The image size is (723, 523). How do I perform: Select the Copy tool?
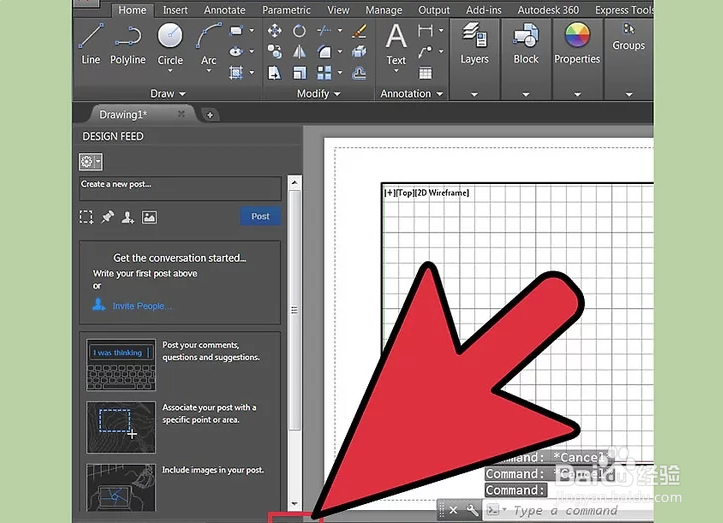[x=274, y=52]
